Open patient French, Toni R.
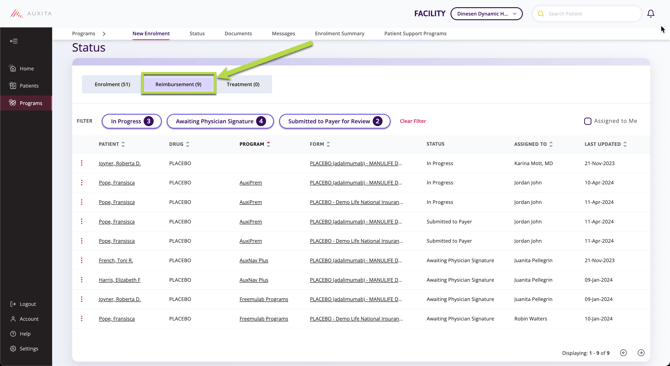Screen dimensions: 670x366 coord(116,261)
